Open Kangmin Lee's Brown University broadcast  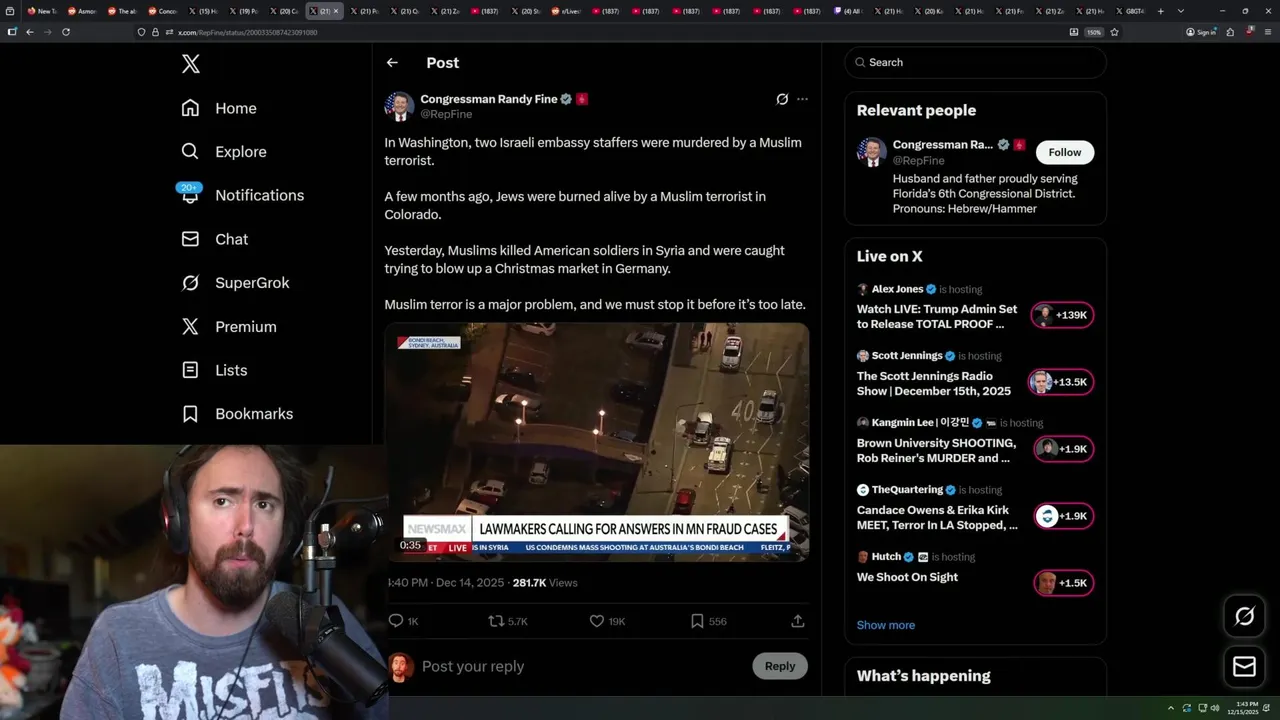point(936,450)
